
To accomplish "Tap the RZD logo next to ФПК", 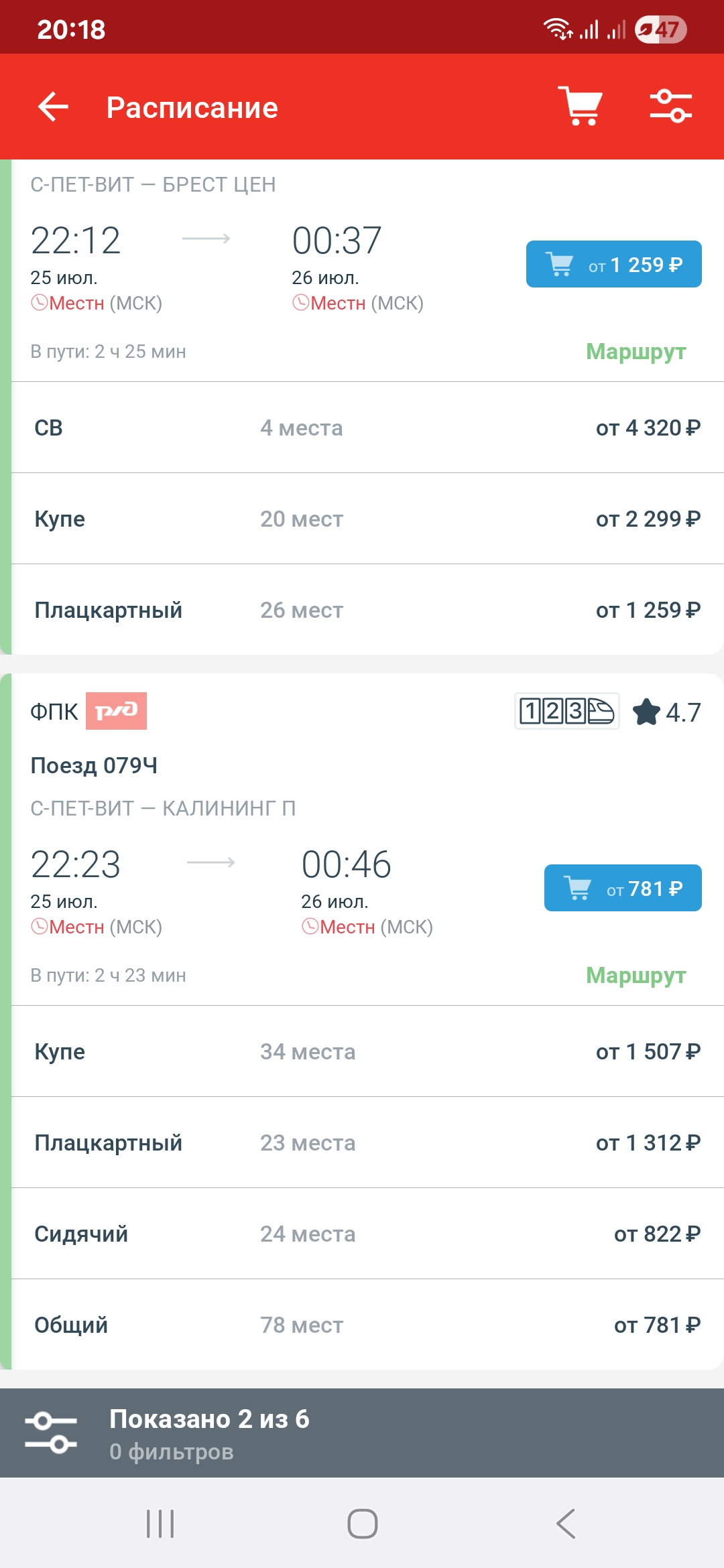I will point(116,711).
